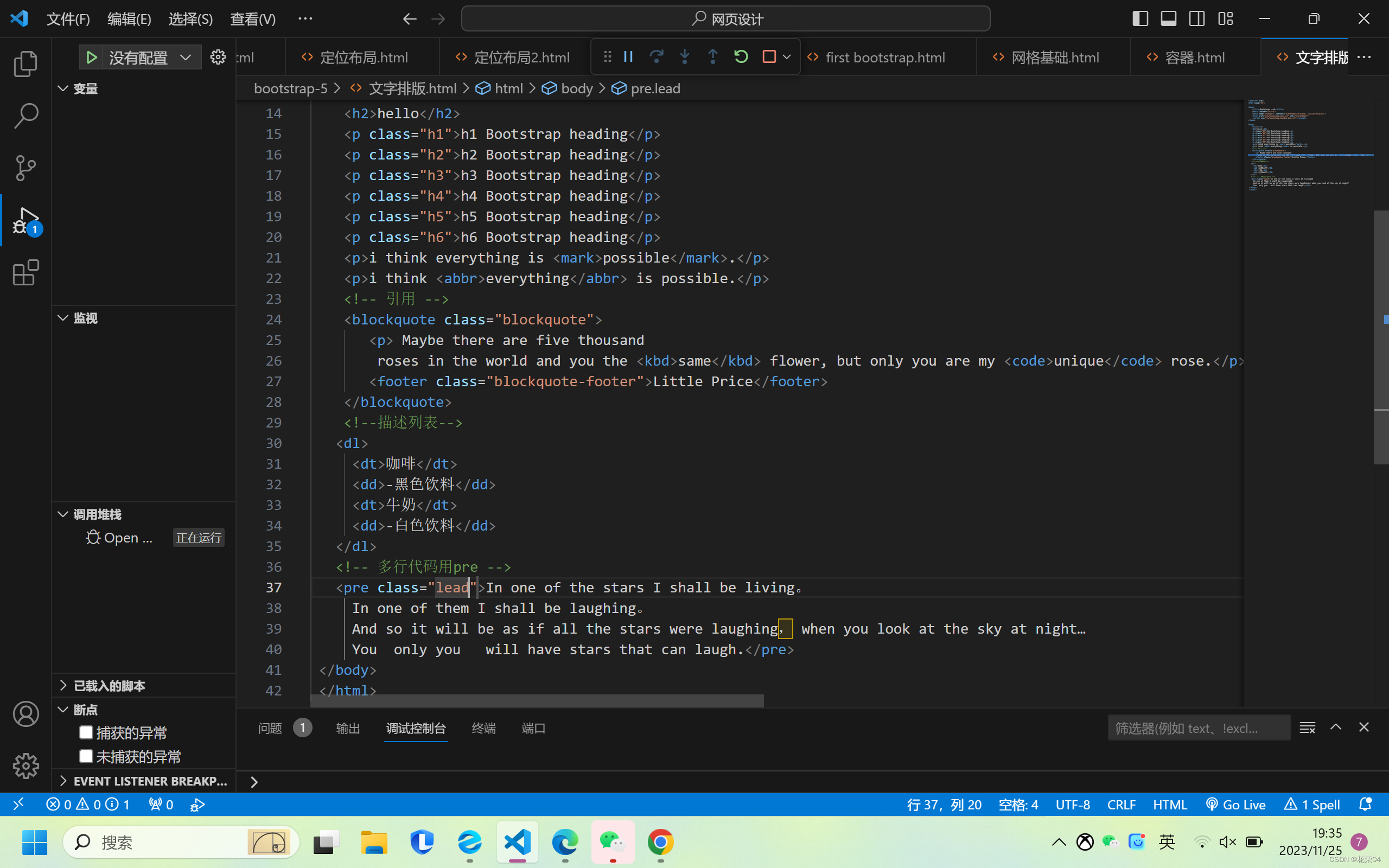Open Search in the activity bar
The width and height of the screenshot is (1389, 868).
coord(26,116)
